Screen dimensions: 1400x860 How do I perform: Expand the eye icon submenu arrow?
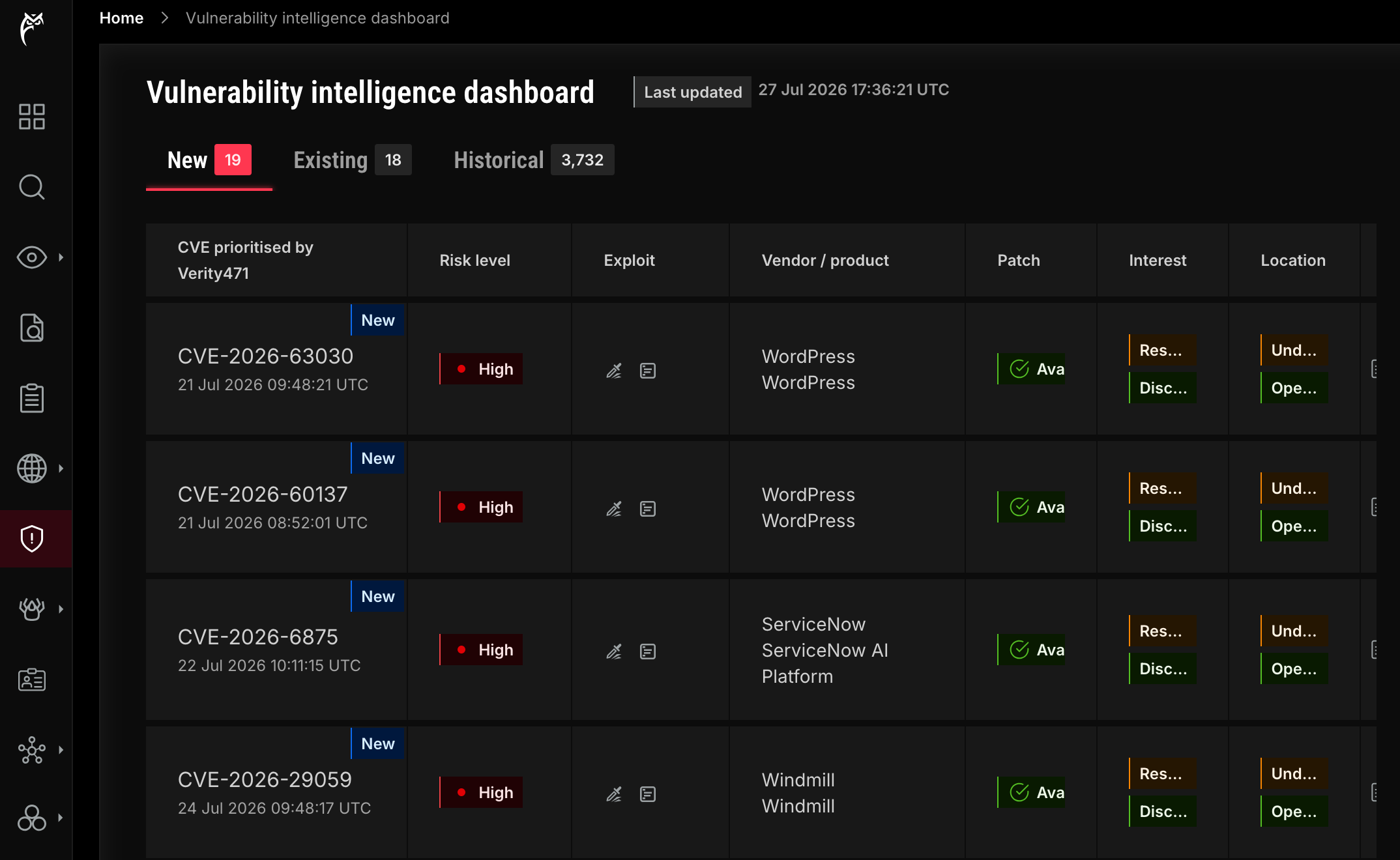click(61, 257)
